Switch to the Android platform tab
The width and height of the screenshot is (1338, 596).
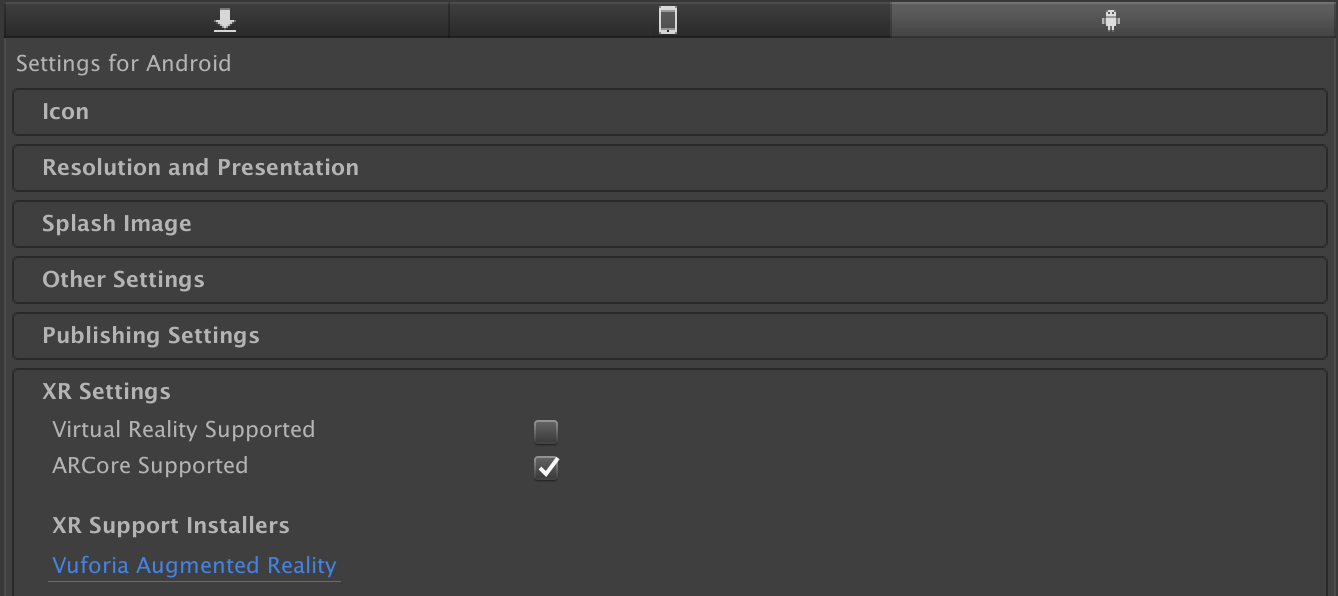pos(1111,19)
